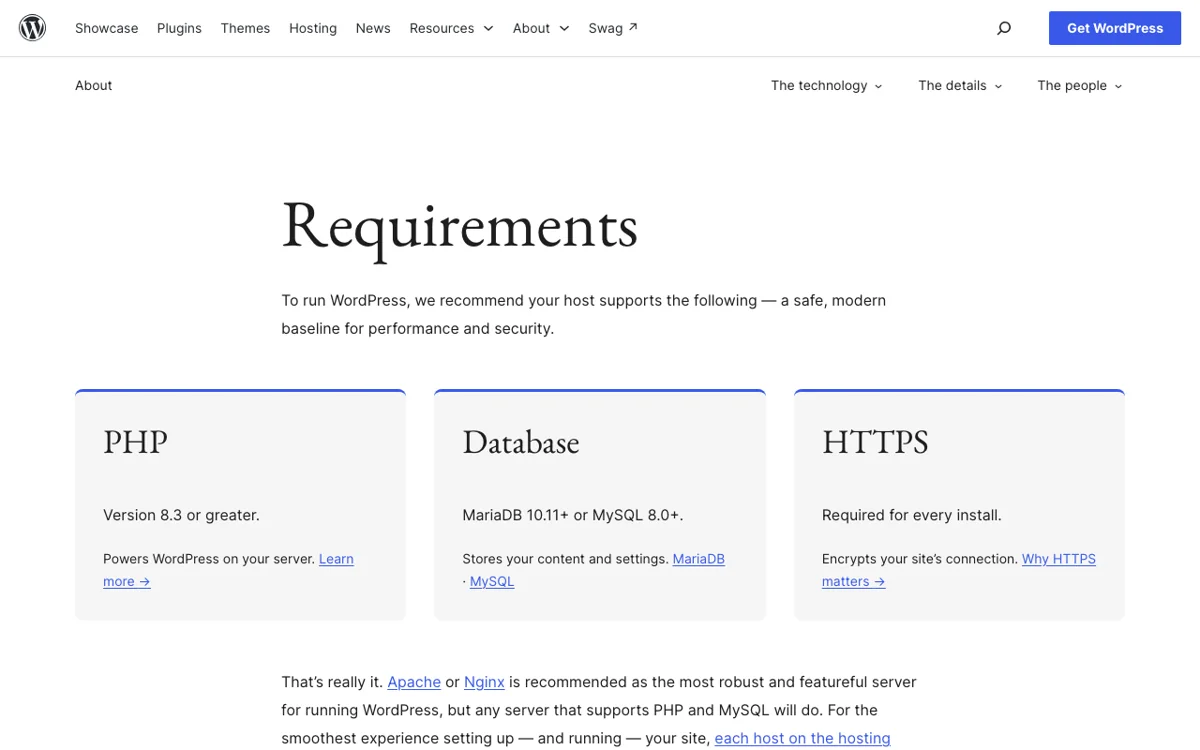Select the Required for every install text

click(x=912, y=515)
